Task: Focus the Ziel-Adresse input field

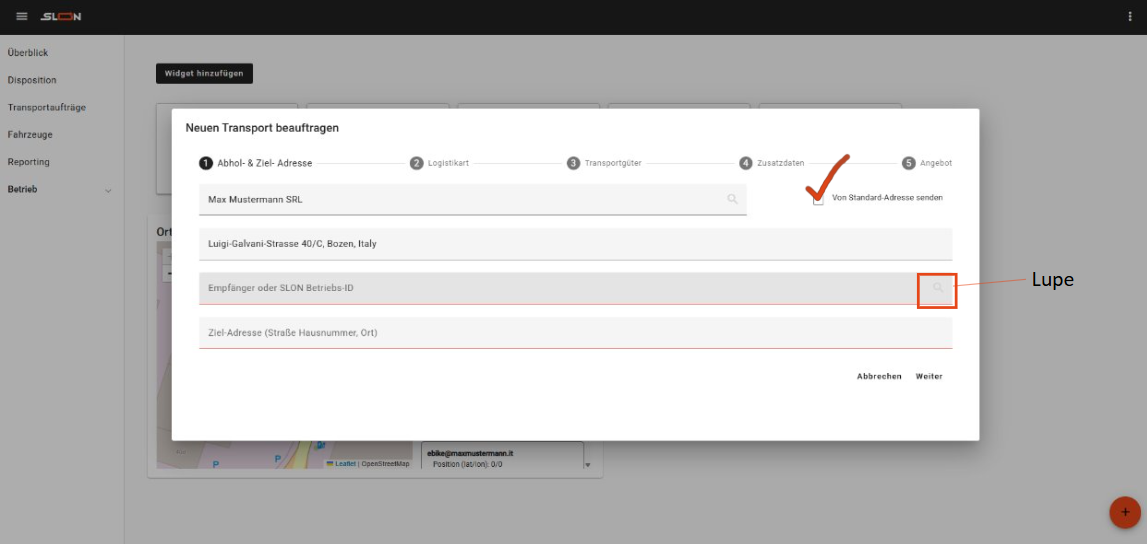Action: (x=575, y=332)
